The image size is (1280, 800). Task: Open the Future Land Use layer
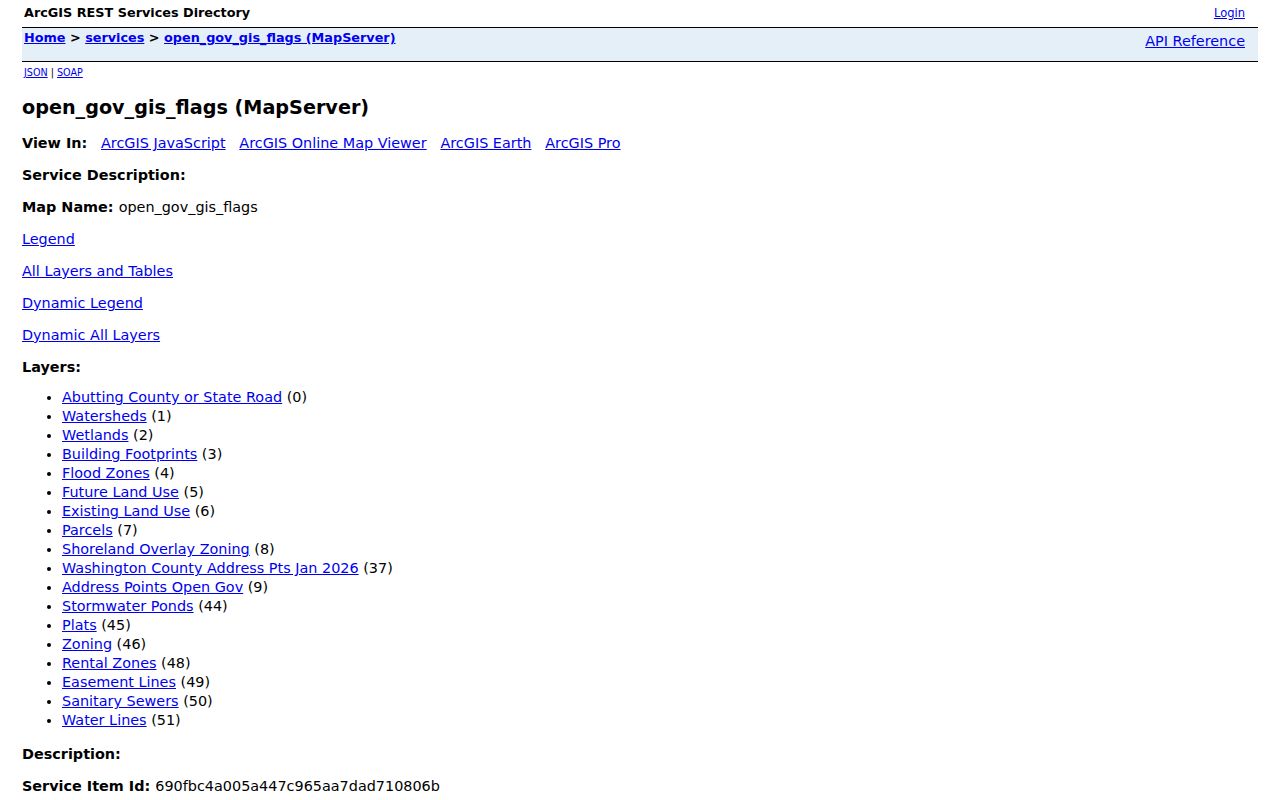[120, 492]
